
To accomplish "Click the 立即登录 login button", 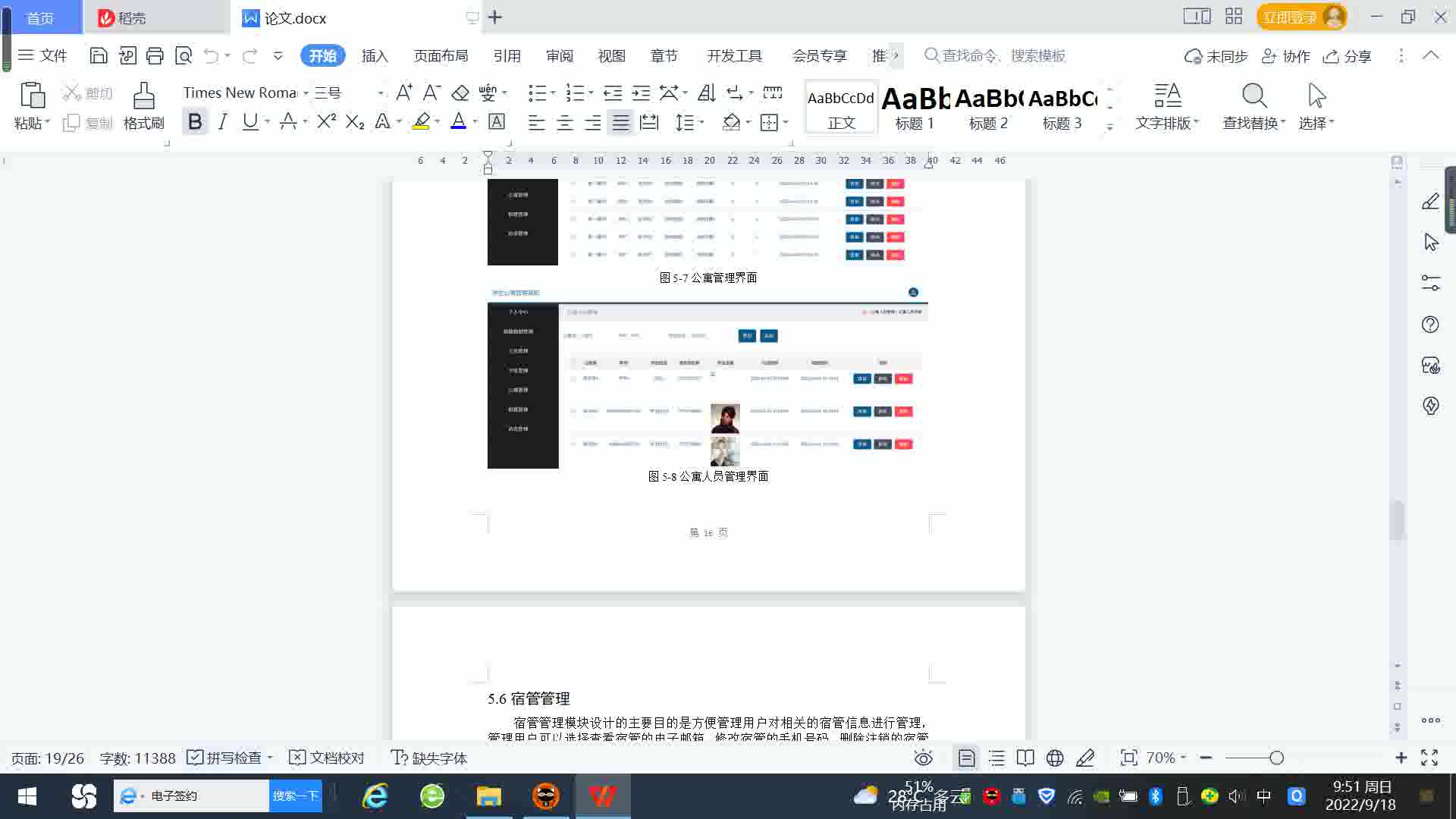I will [x=1290, y=17].
